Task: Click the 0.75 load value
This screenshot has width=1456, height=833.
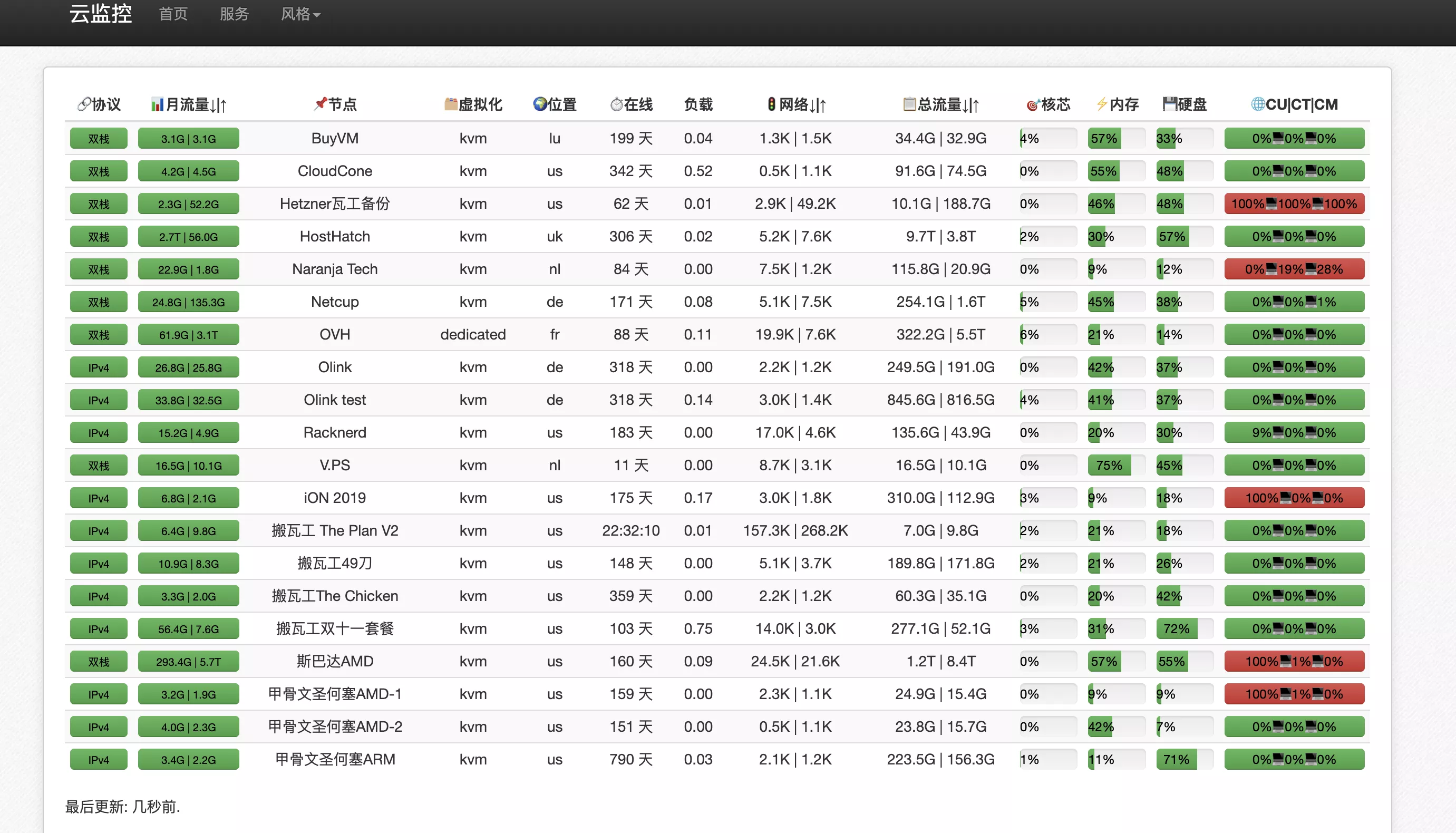Action: click(698, 629)
